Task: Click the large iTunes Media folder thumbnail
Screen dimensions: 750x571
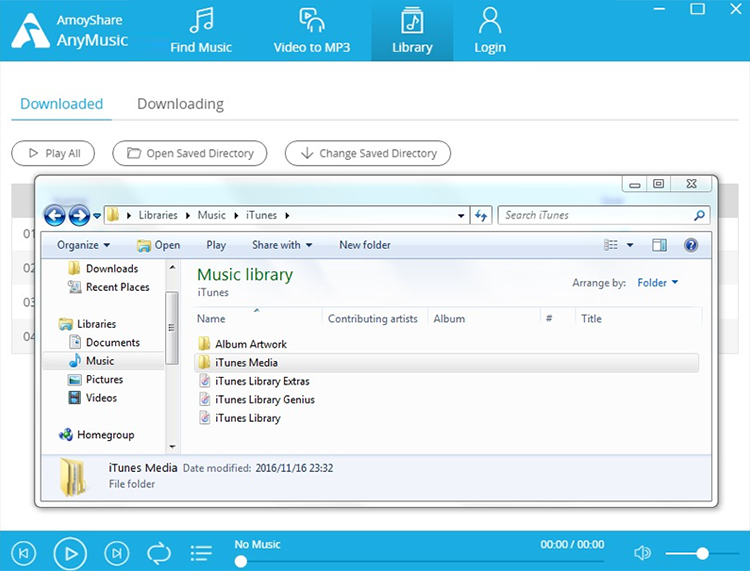Action: (x=74, y=477)
